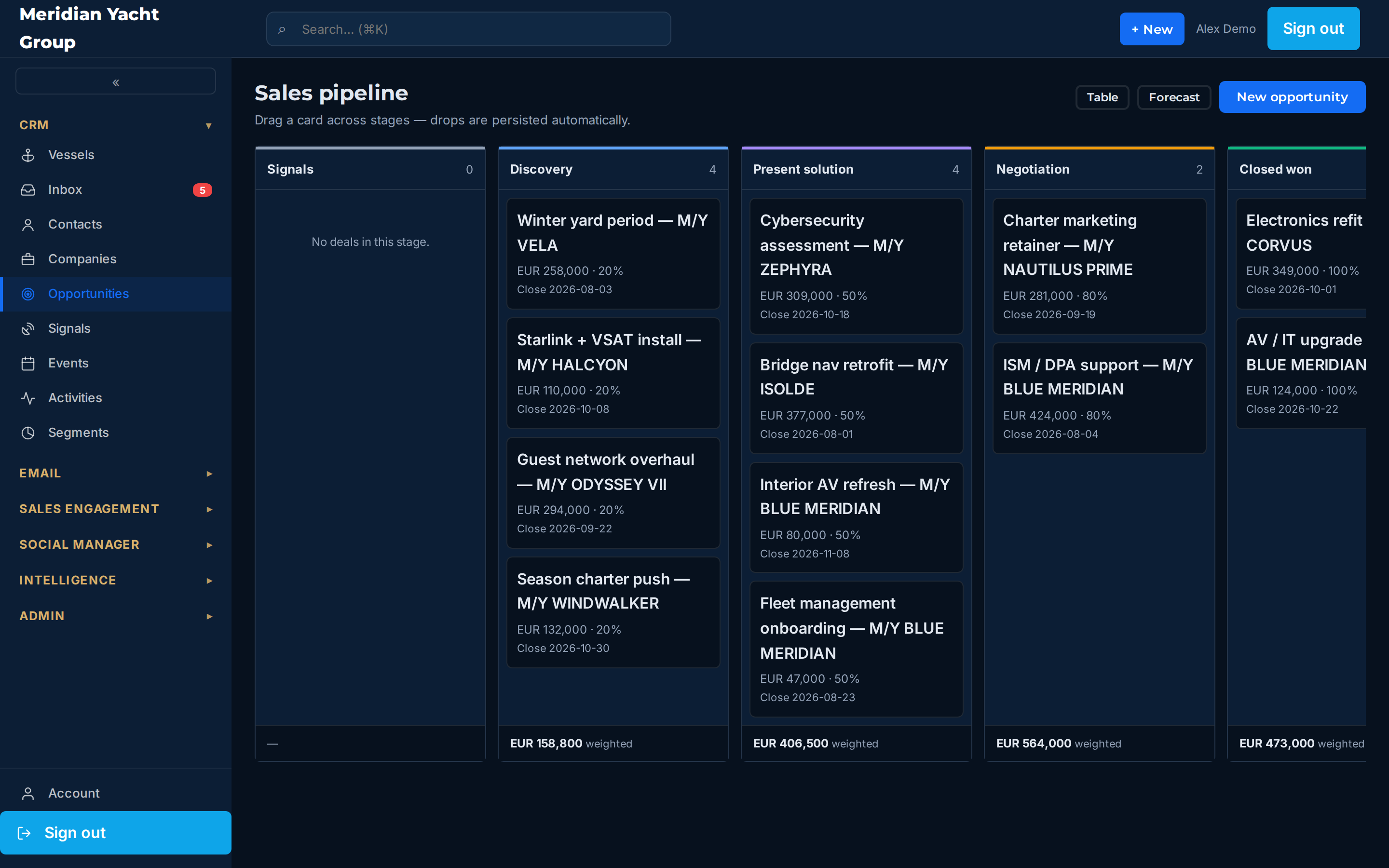Click Sign out in the top bar
Image resolution: width=1389 pixels, height=868 pixels.
point(1313,29)
